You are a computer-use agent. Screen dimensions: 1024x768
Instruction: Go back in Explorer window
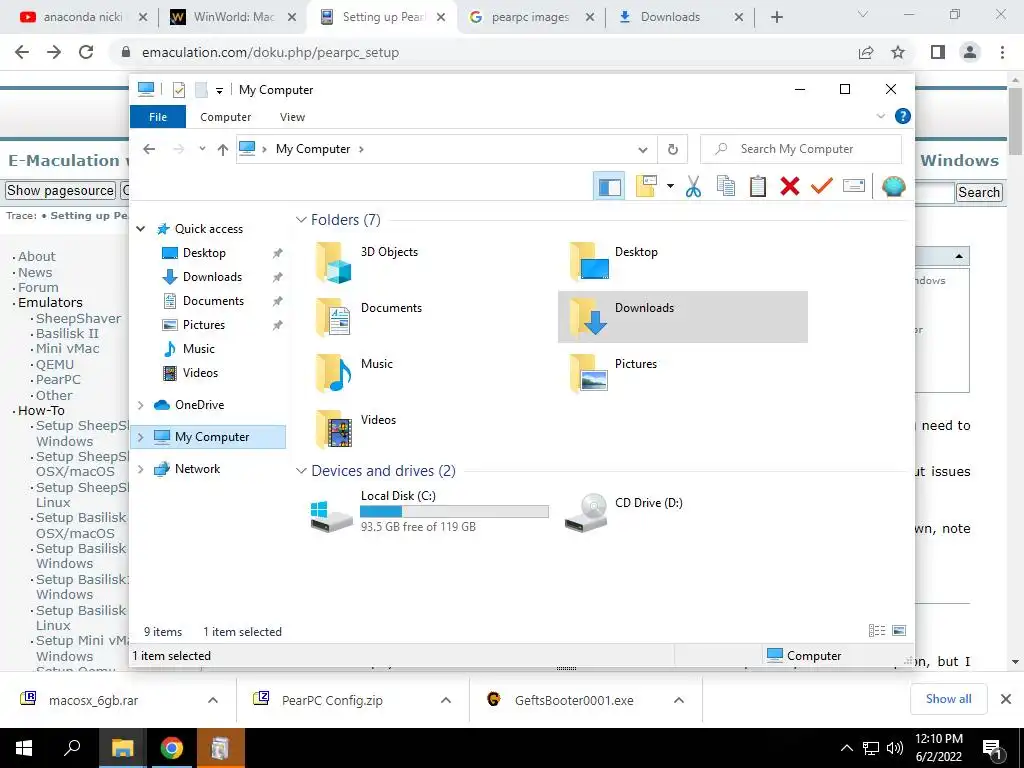pyautogui.click(x=149, y=149)
